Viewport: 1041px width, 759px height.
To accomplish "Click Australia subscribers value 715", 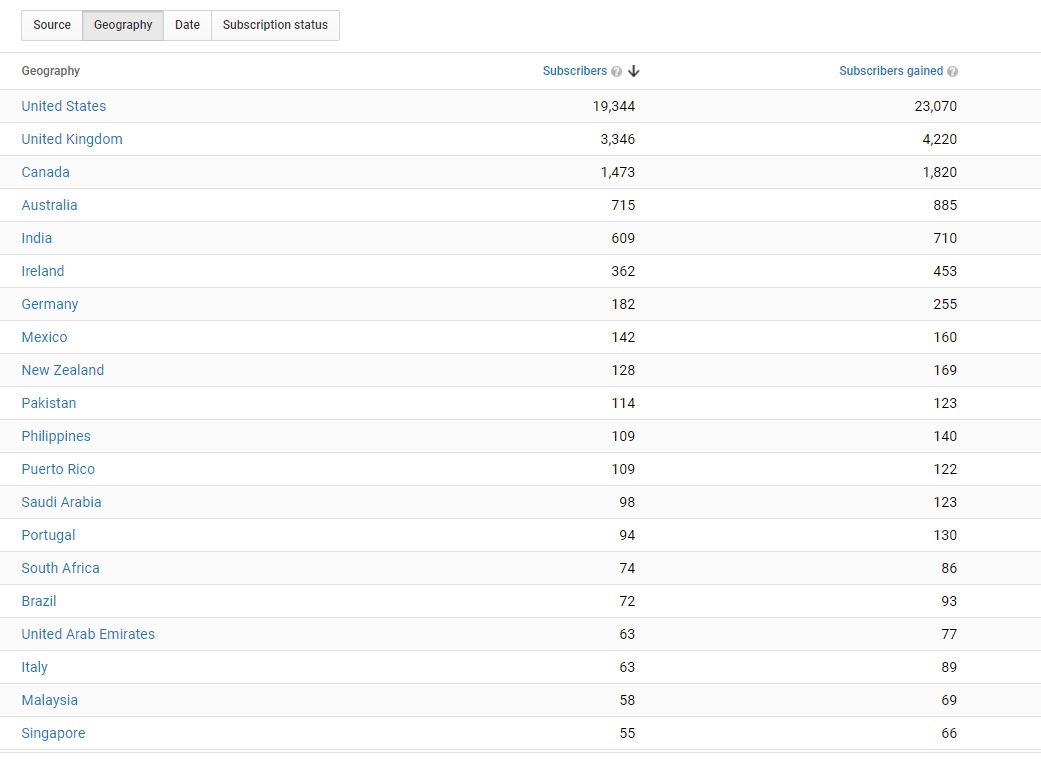I will tap(623, 205).
